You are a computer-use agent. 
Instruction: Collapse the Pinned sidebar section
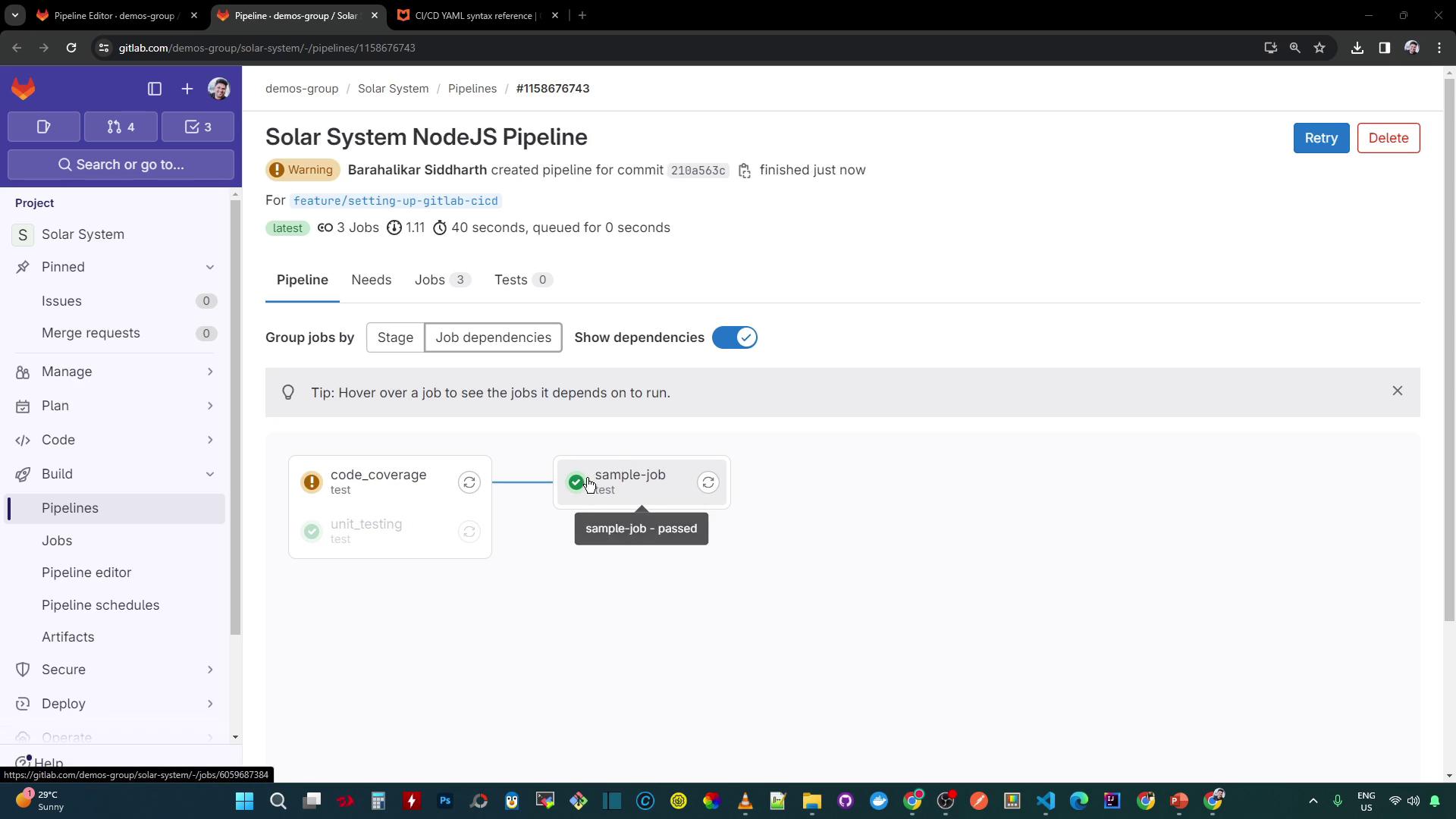209,267
